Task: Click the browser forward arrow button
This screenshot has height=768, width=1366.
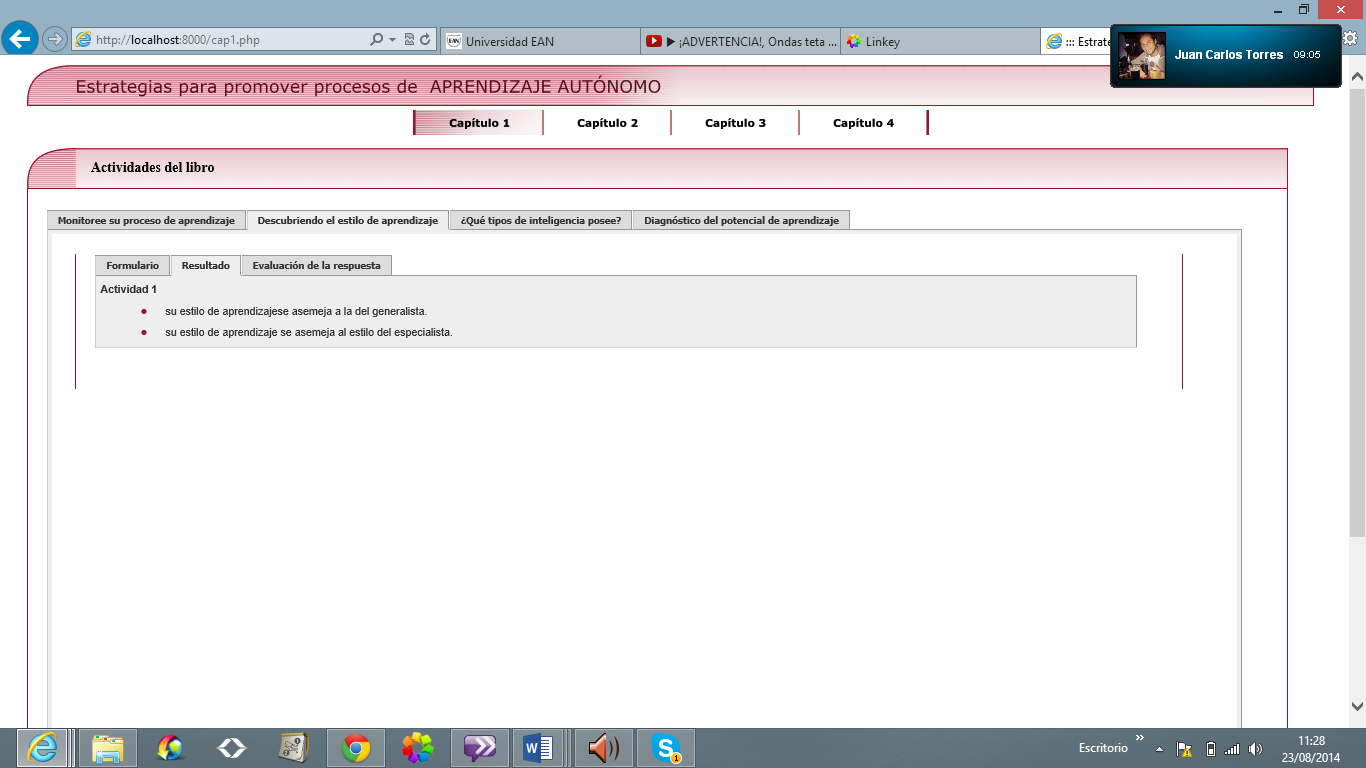Action: [x=55, y=40]
